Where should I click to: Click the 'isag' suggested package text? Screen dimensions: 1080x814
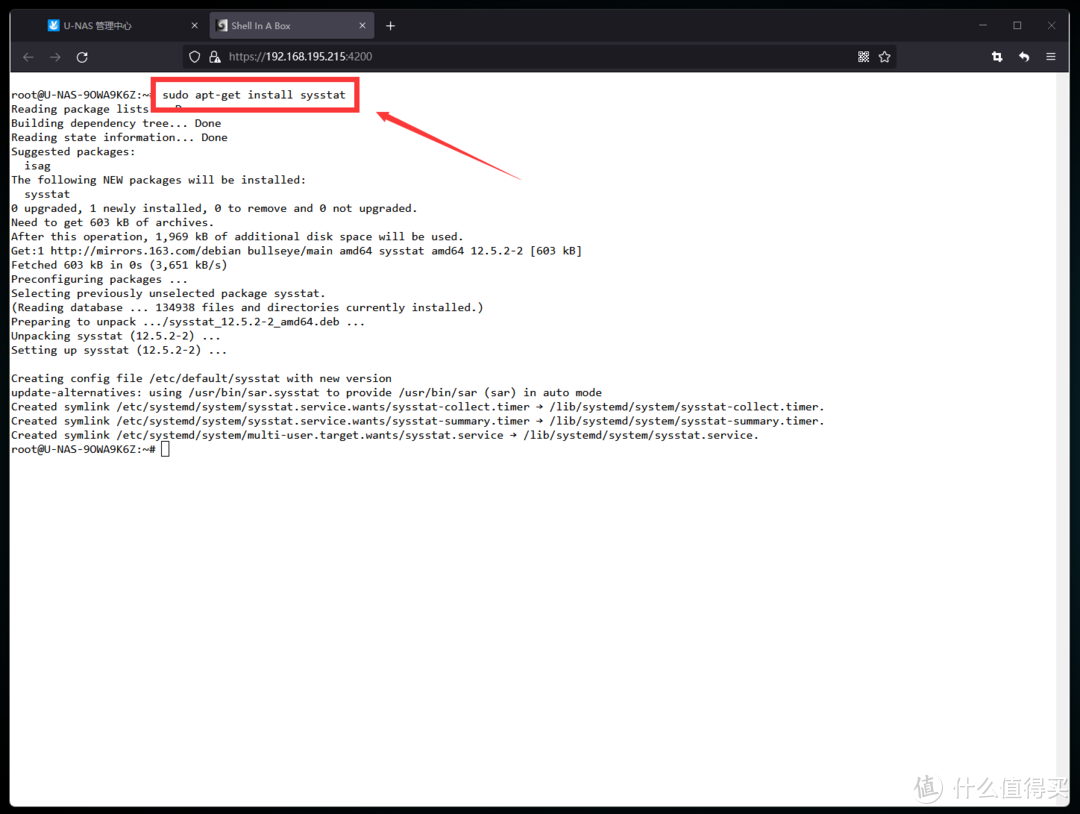point(37,166)
